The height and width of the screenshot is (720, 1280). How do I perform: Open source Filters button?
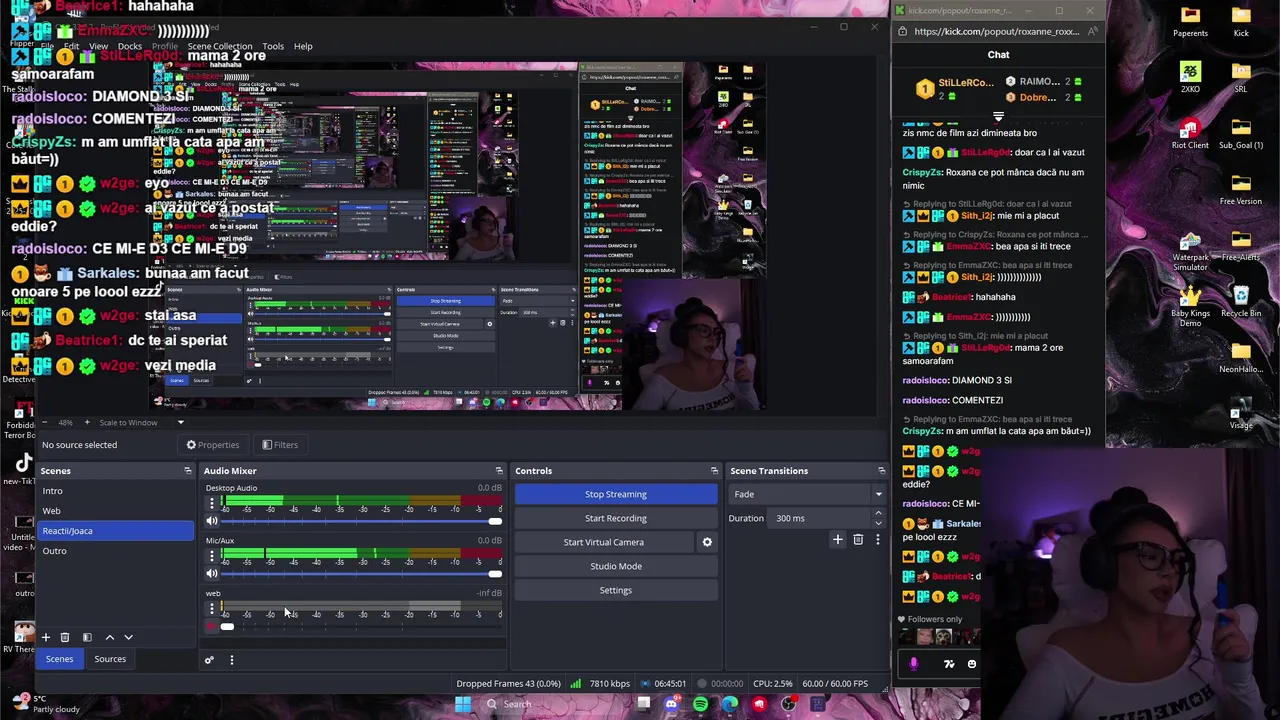[x=280, y=445]
